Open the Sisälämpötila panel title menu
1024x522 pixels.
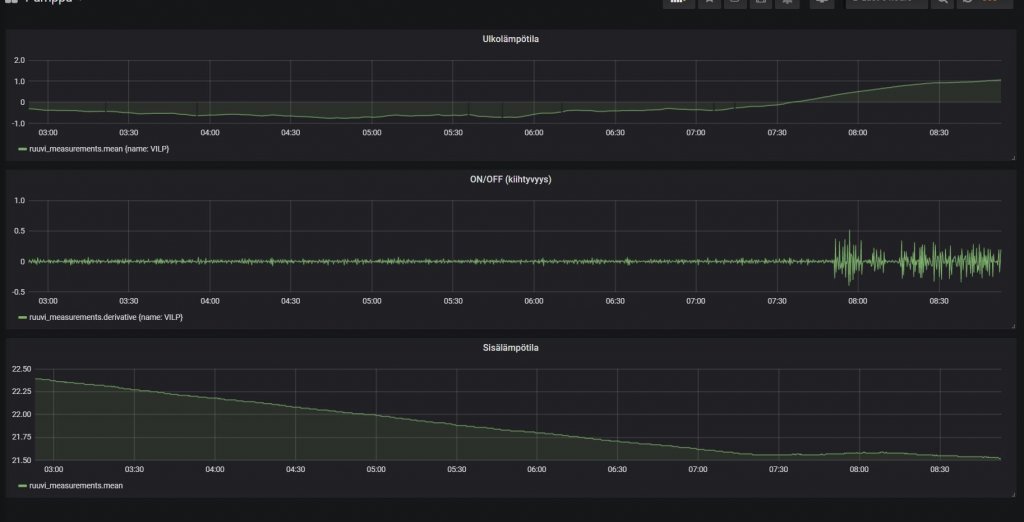click(x=511, y=348)
